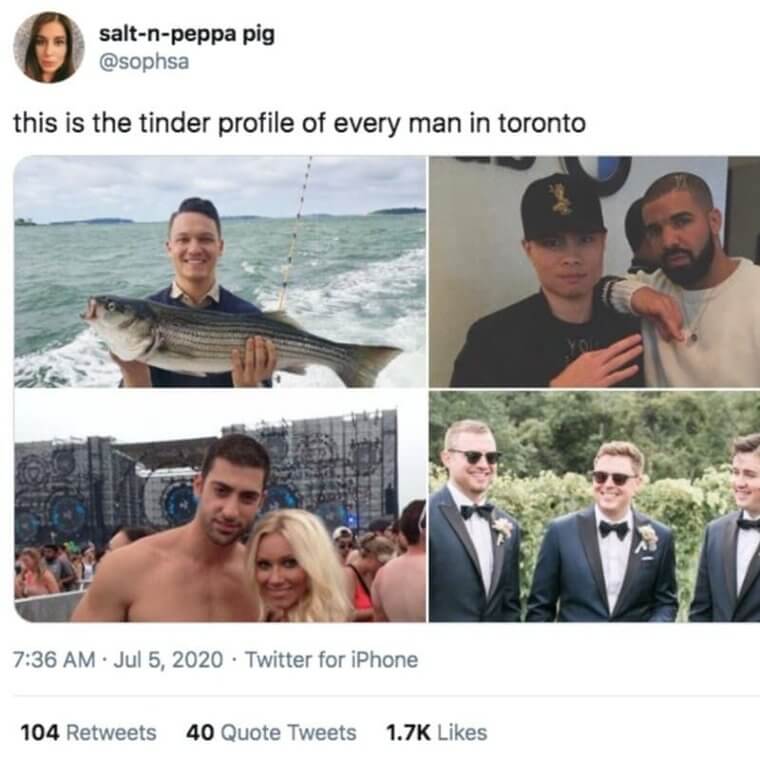The height and width of the screenshot is (760, 760).
Task: Open the photo of man holding fish
Action: point(220,271)
